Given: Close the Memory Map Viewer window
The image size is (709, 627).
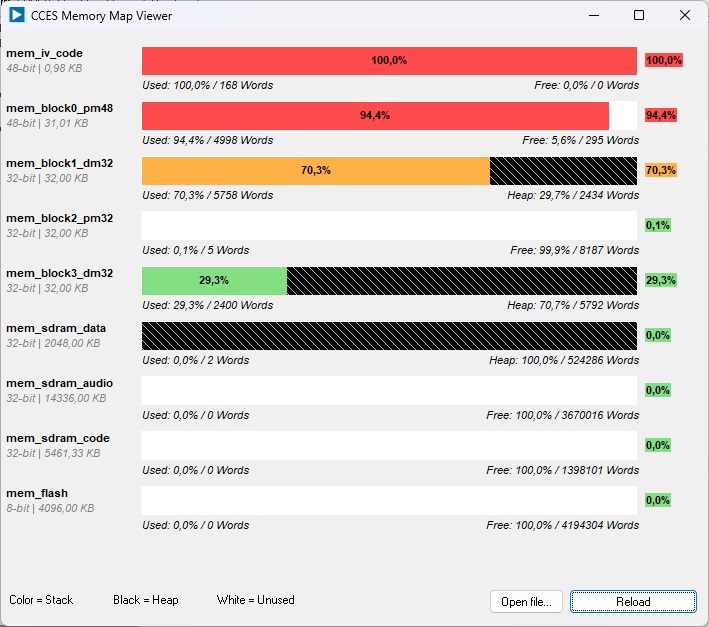Looking at the screenshot, I should click(685, 15).
